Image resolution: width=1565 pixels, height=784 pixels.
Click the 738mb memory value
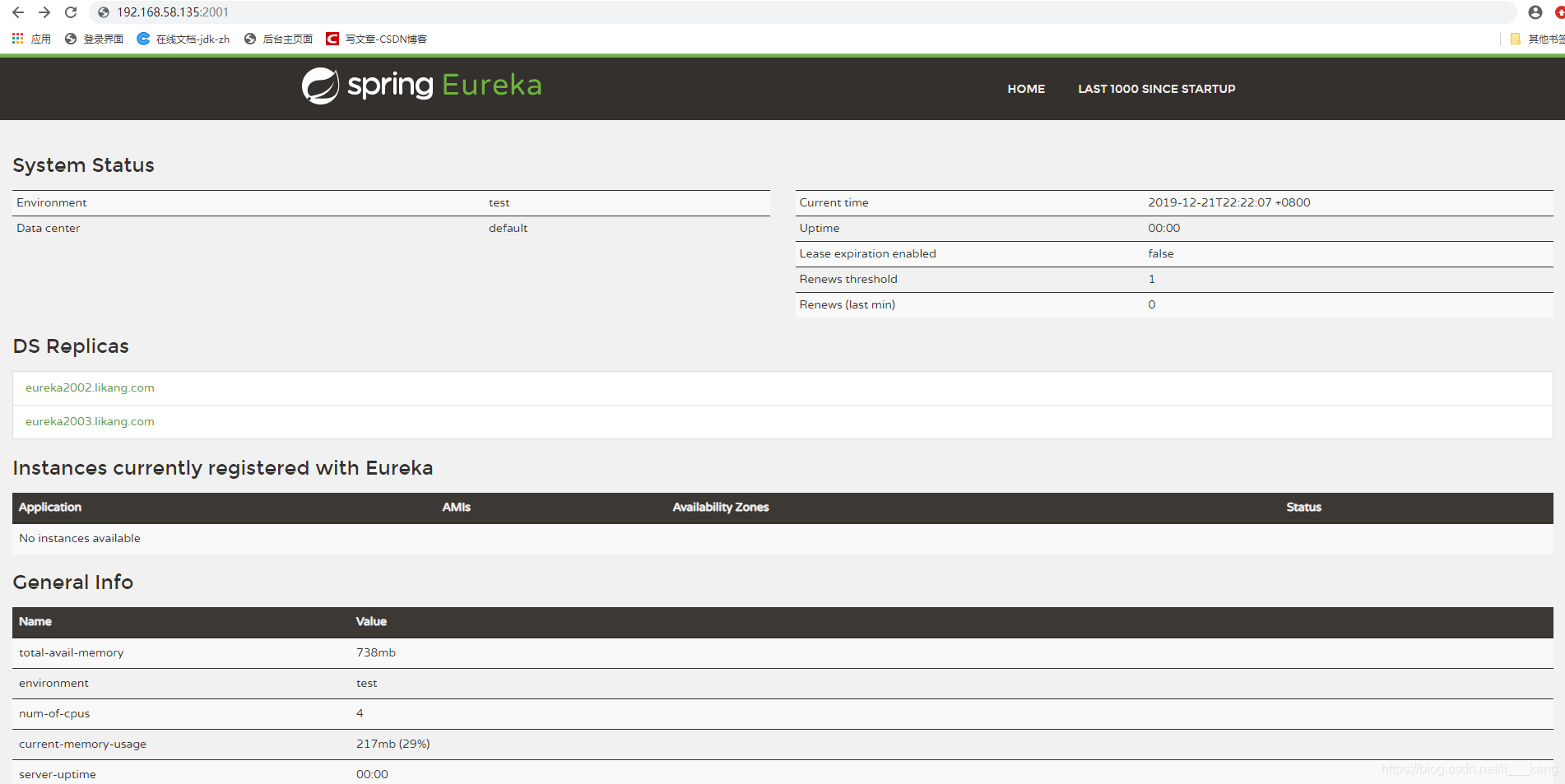(375, 652)
